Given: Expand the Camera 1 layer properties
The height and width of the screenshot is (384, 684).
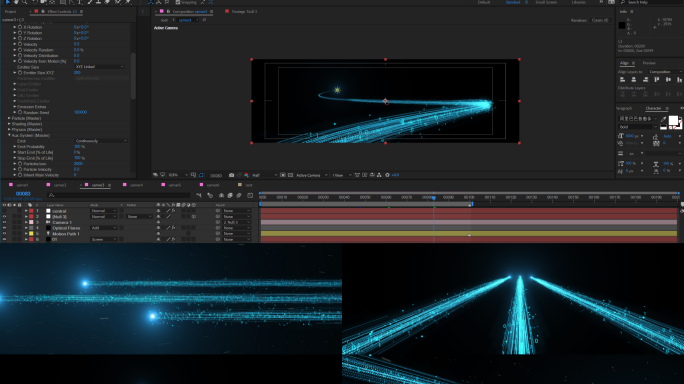Looking at the screenshot, I should pyautogui.click(x=26, y=222).
